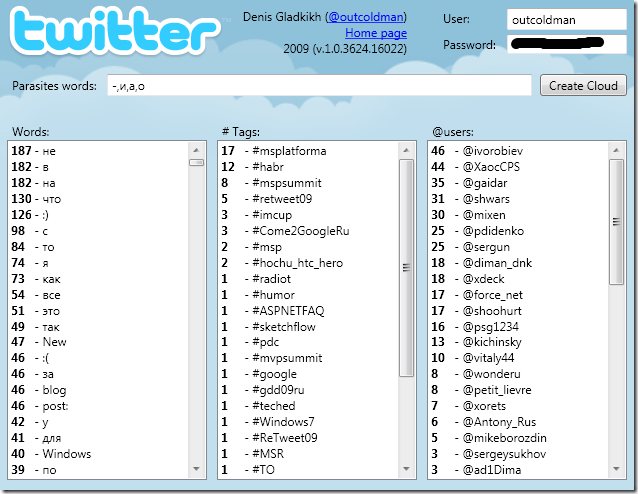638x494 pixels.
Task: Select tag row #sketchflow
Action: 308,327
